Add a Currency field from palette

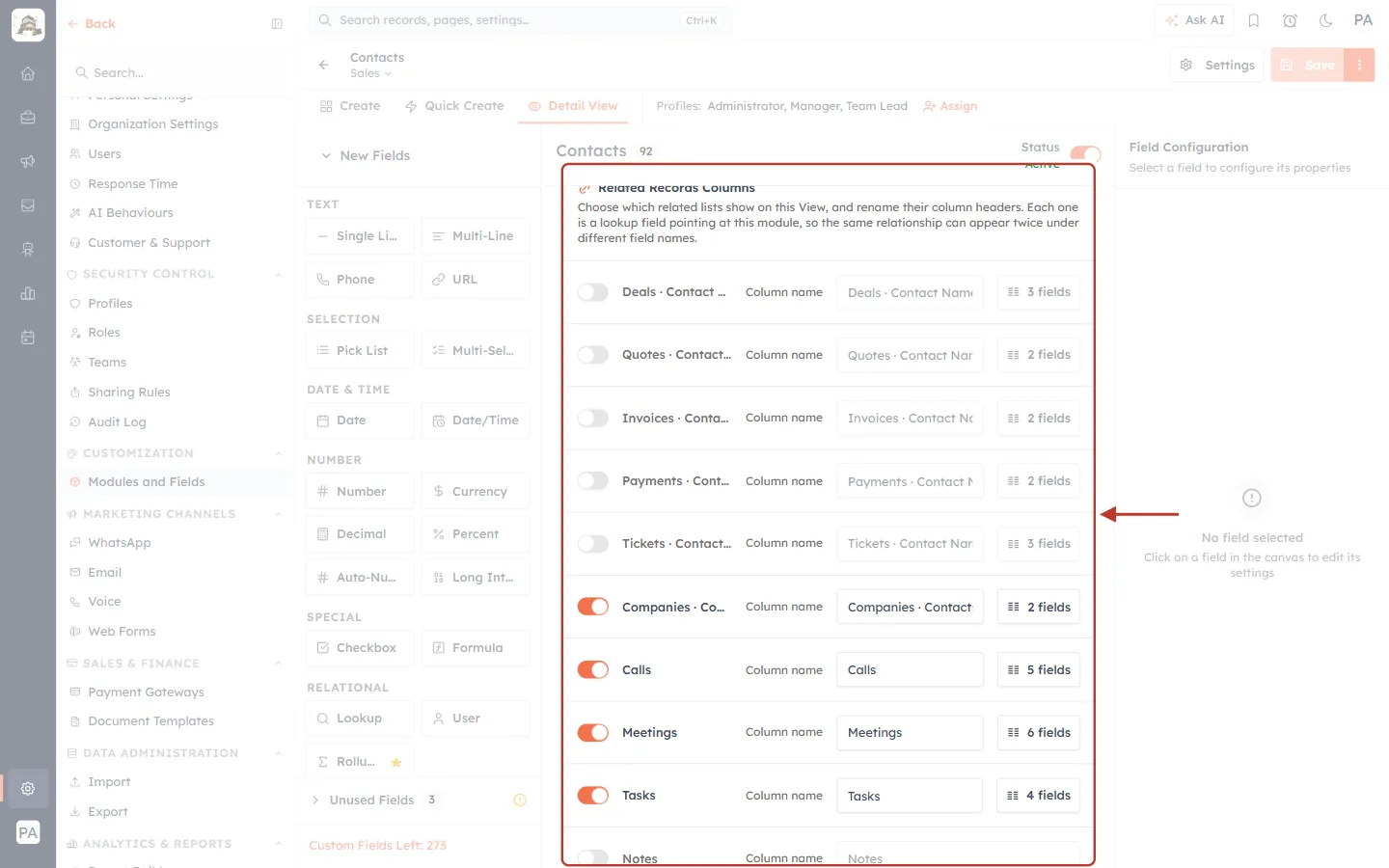pyautogui.click(x=476, y=491)
